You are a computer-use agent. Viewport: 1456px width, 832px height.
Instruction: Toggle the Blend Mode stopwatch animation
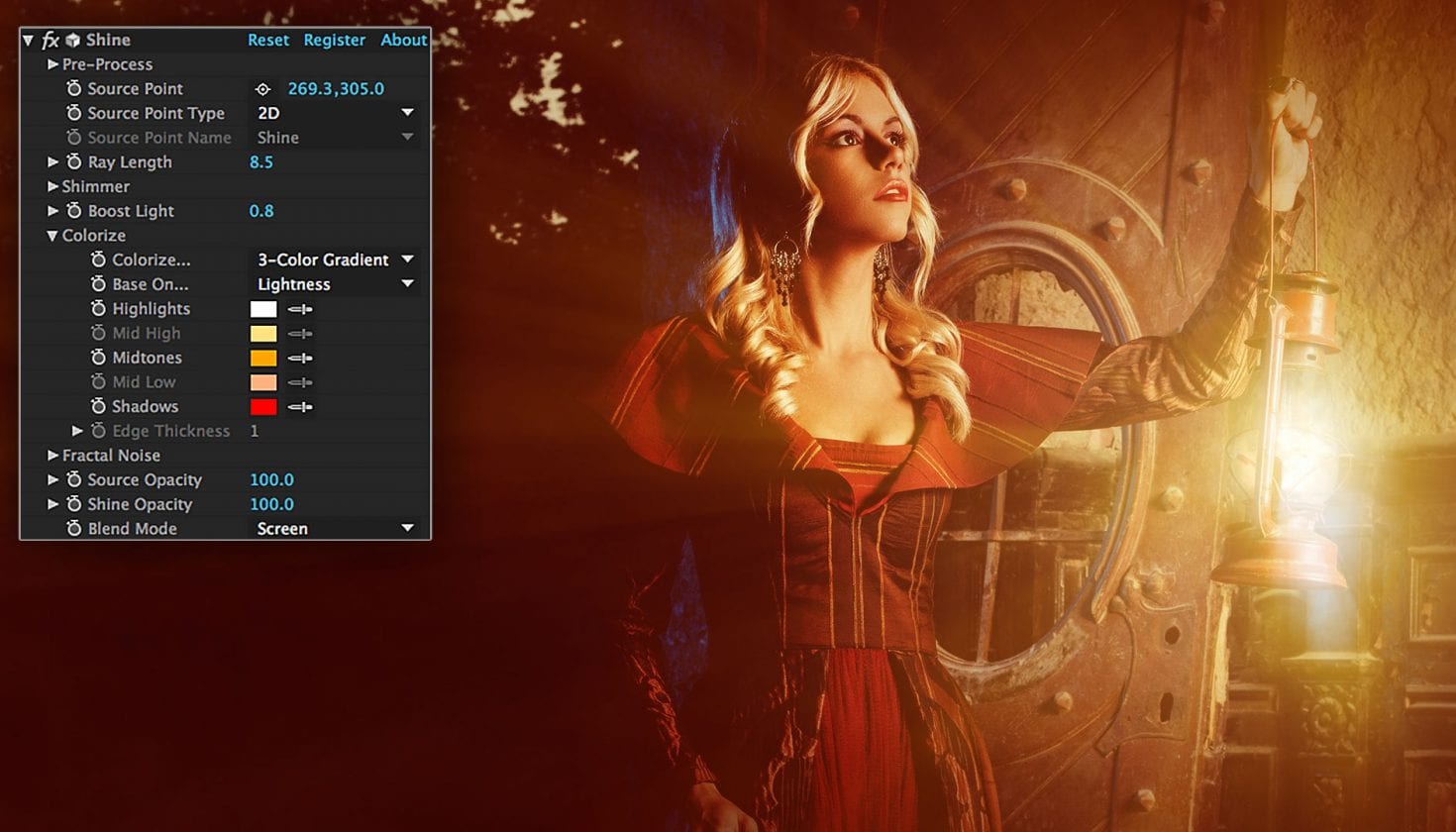pos(73,529)
